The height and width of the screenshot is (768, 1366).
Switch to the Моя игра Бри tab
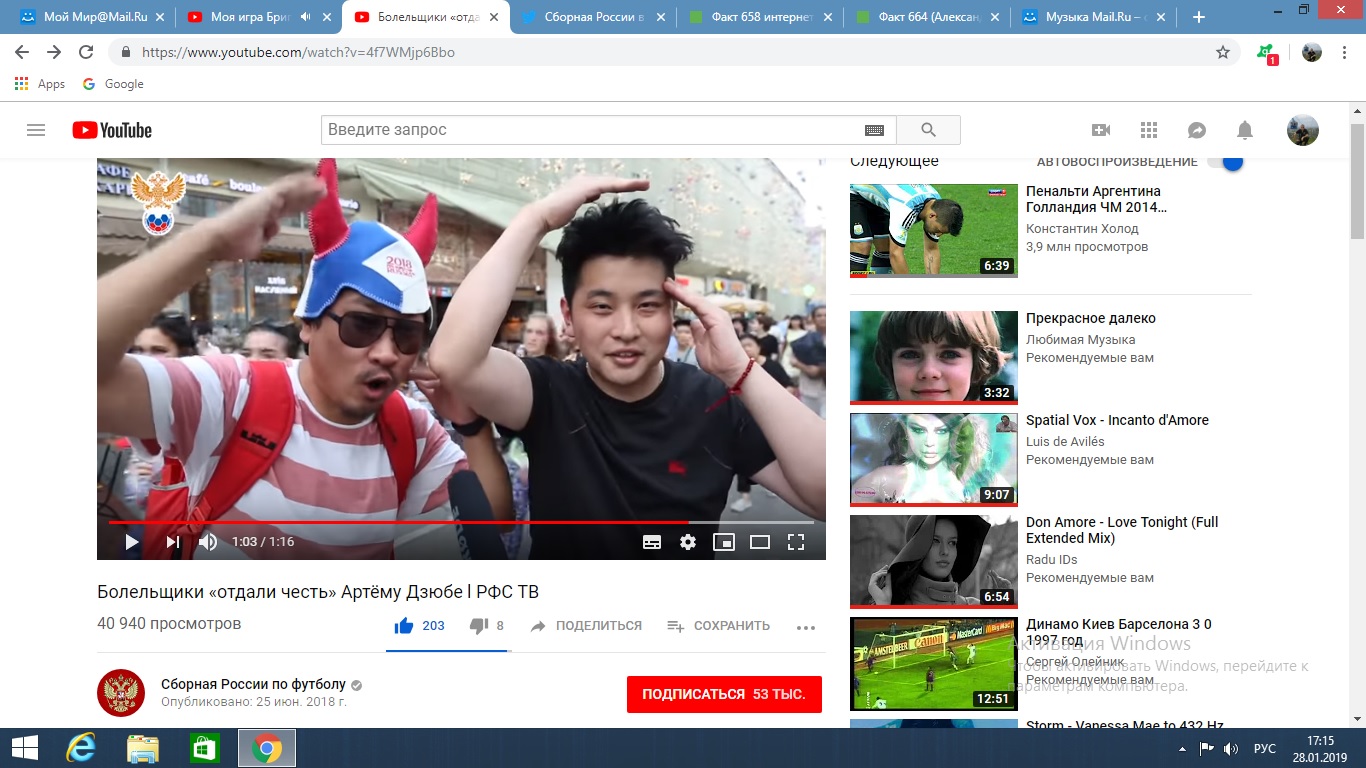(258, 17)
